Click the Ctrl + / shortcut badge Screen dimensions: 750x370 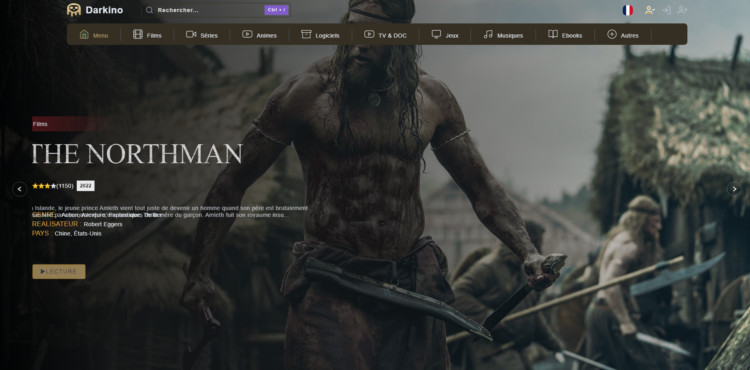point(276,10)
